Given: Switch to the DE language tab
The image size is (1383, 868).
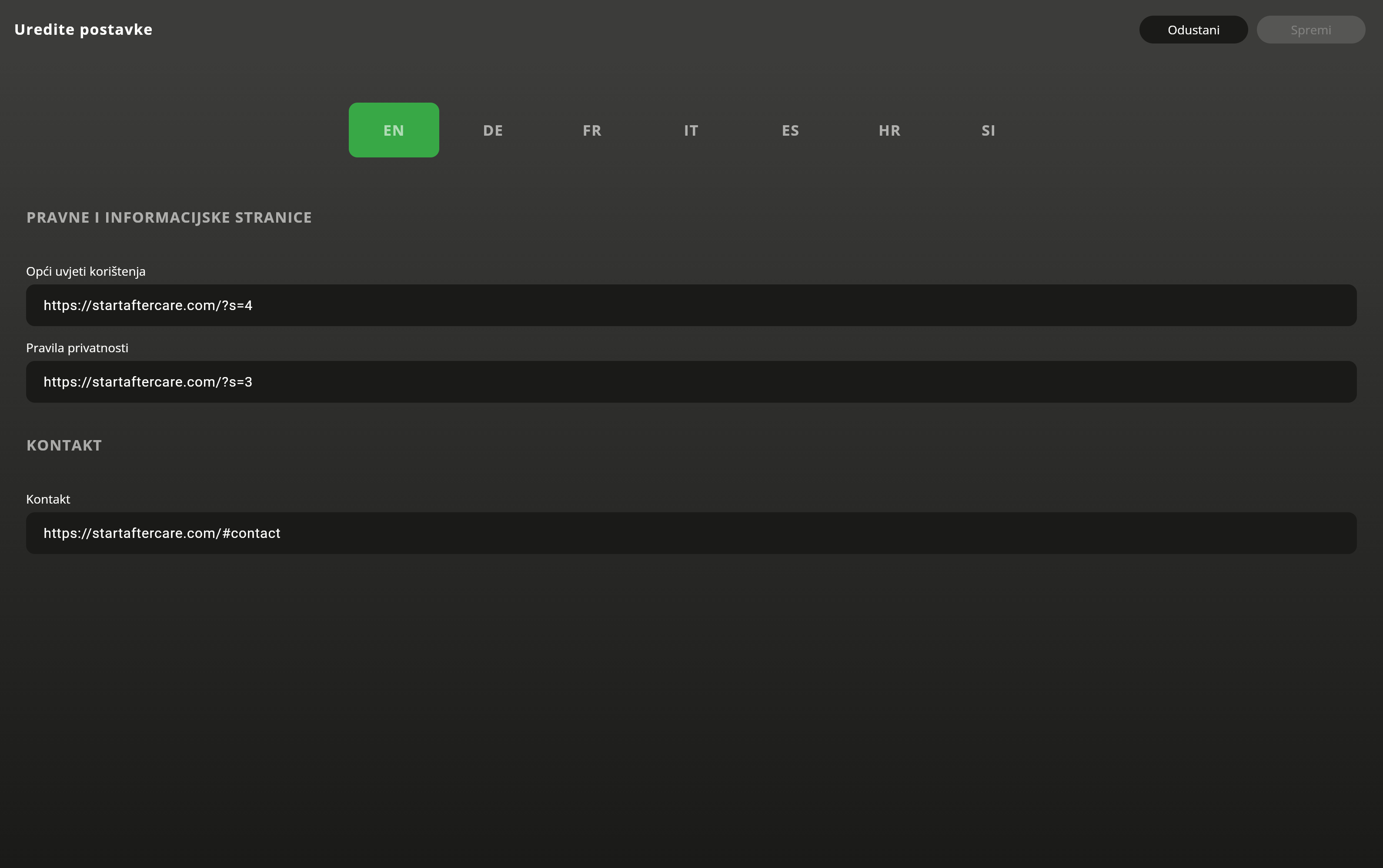Looking at the screenshot, I should [493, 130].
